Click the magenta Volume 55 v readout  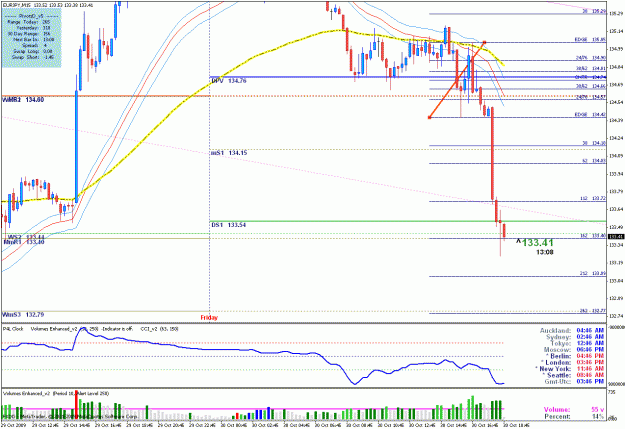574,409
